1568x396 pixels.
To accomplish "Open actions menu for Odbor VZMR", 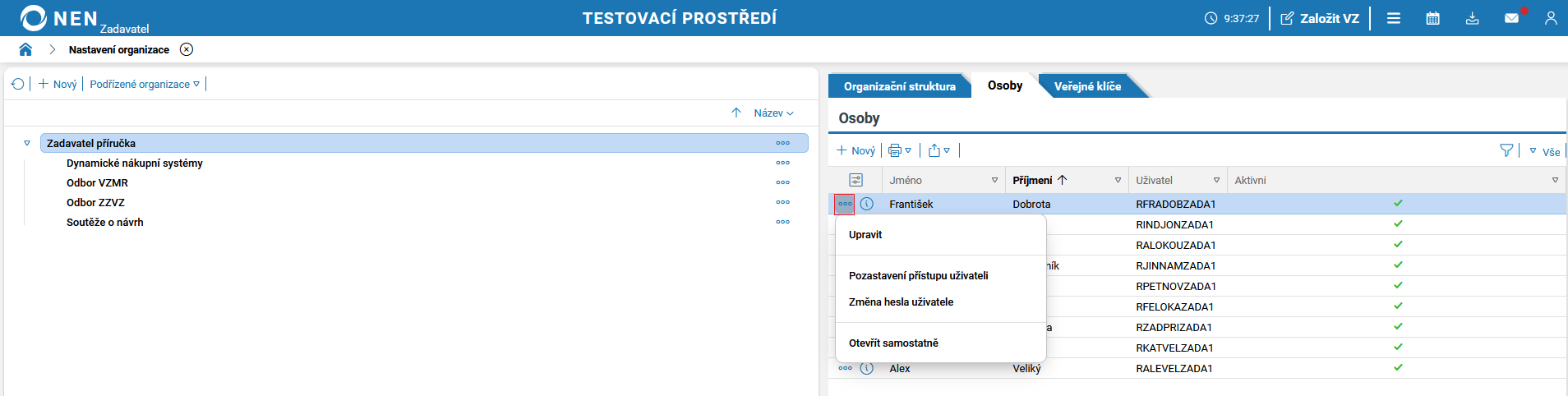I will [x=783, y=182].
